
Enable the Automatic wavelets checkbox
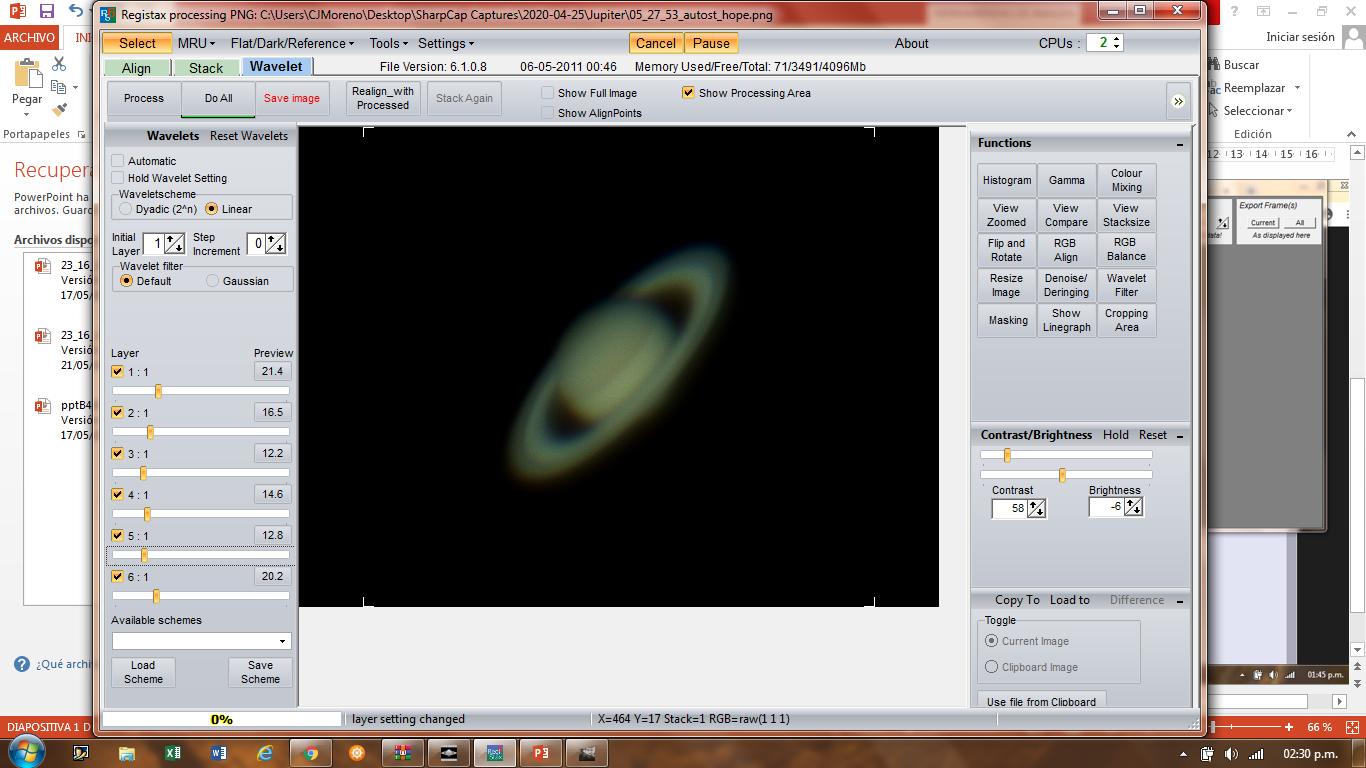click(118, 161)
